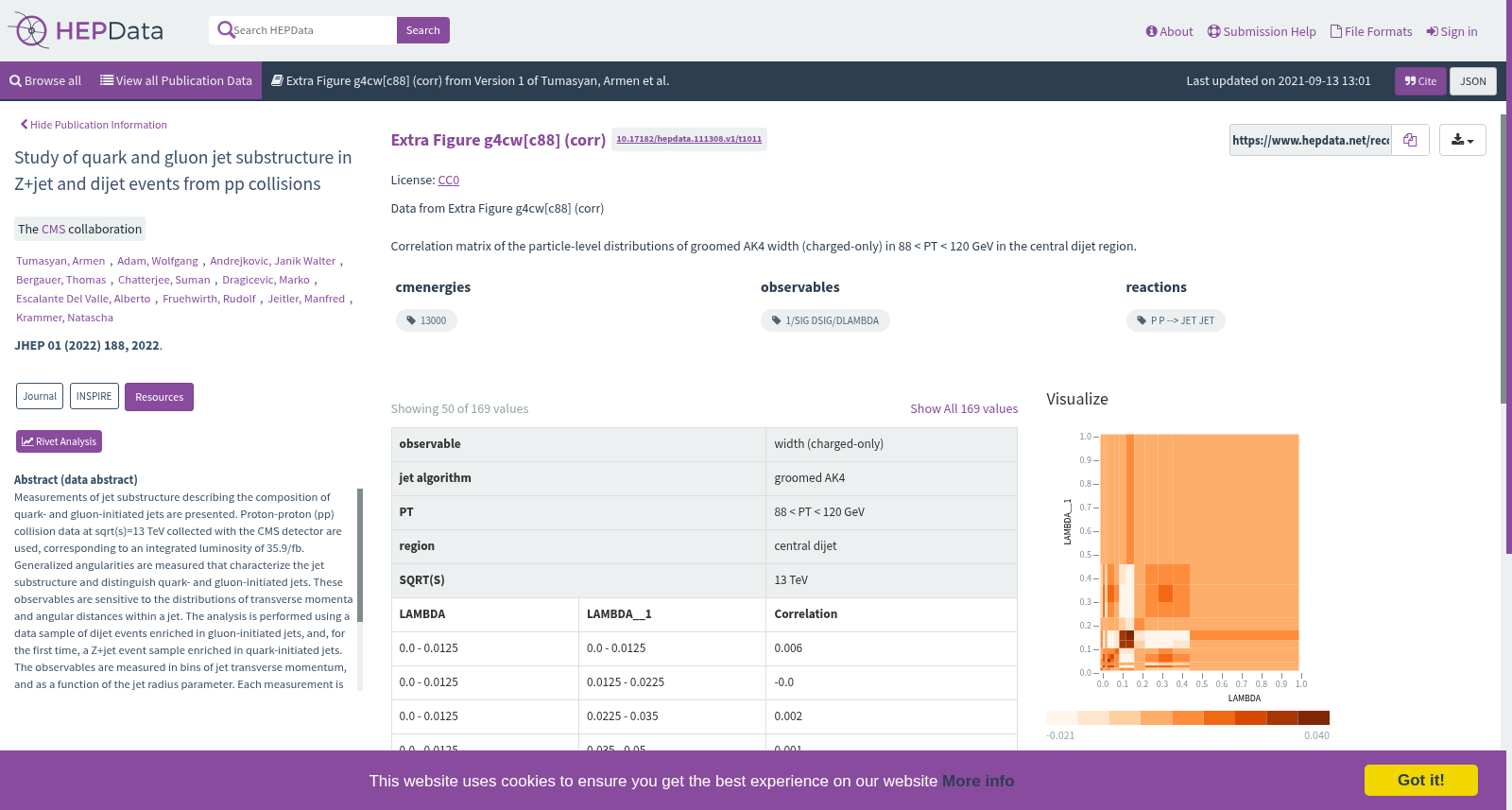Open File Formats page
Screen dimensions: 1512x810
(1371, 31)
